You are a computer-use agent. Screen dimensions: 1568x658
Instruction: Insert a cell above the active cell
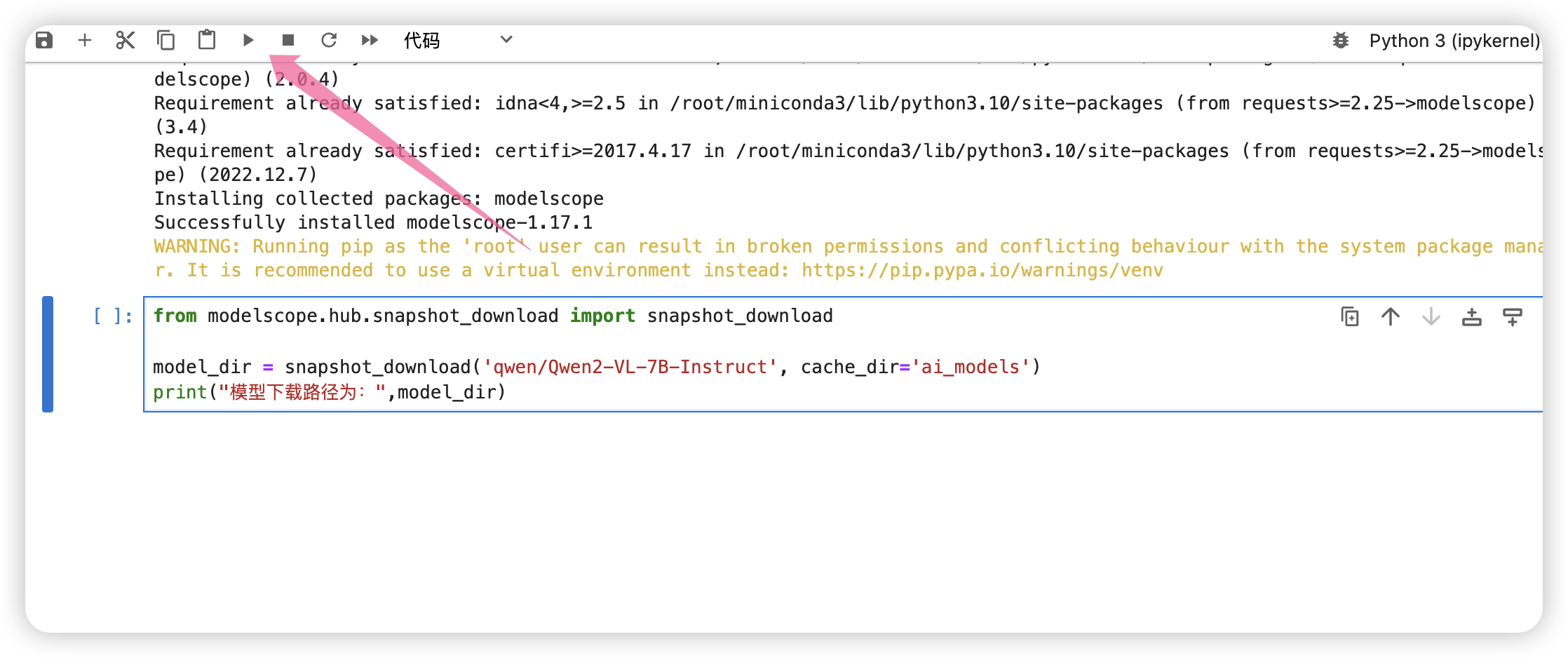coord(1472,317)
